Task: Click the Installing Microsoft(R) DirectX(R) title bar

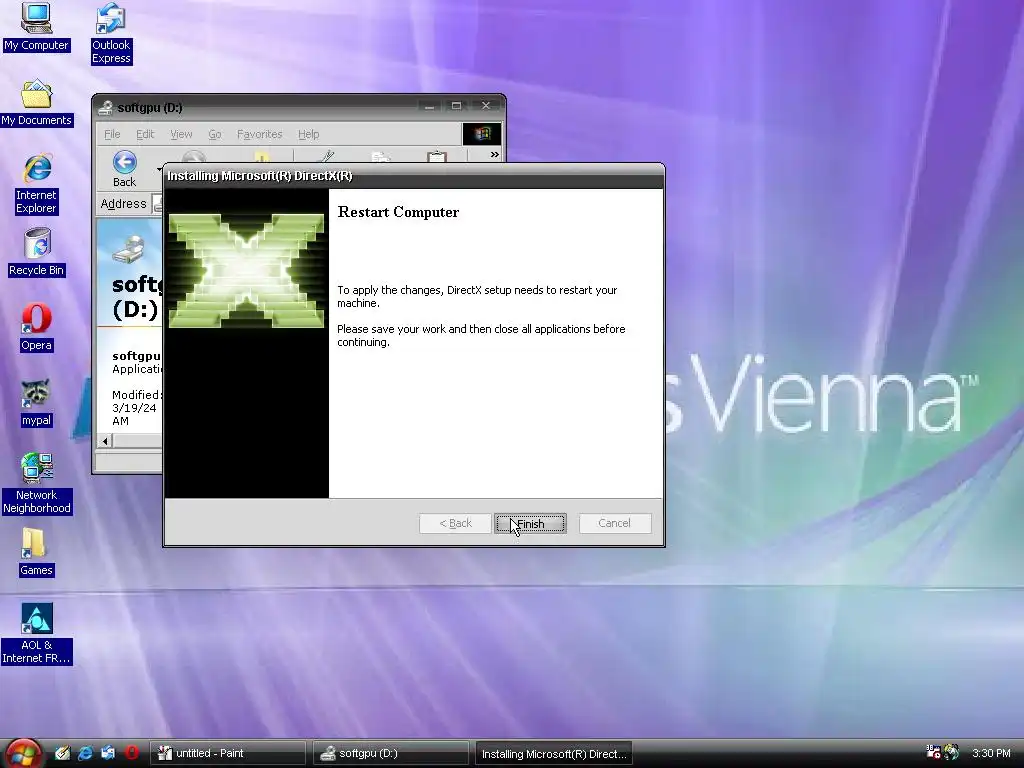Action: pos(414,176)
